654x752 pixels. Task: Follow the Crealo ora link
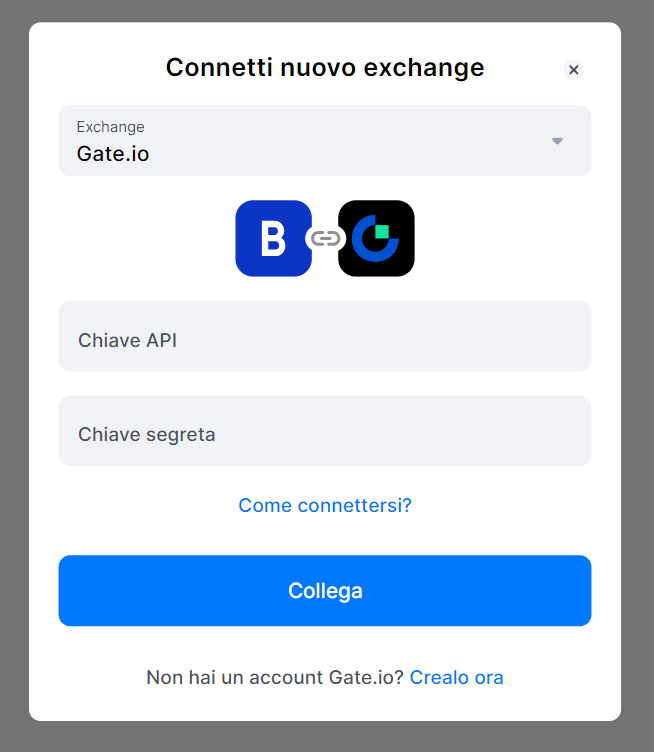(456, 677)
